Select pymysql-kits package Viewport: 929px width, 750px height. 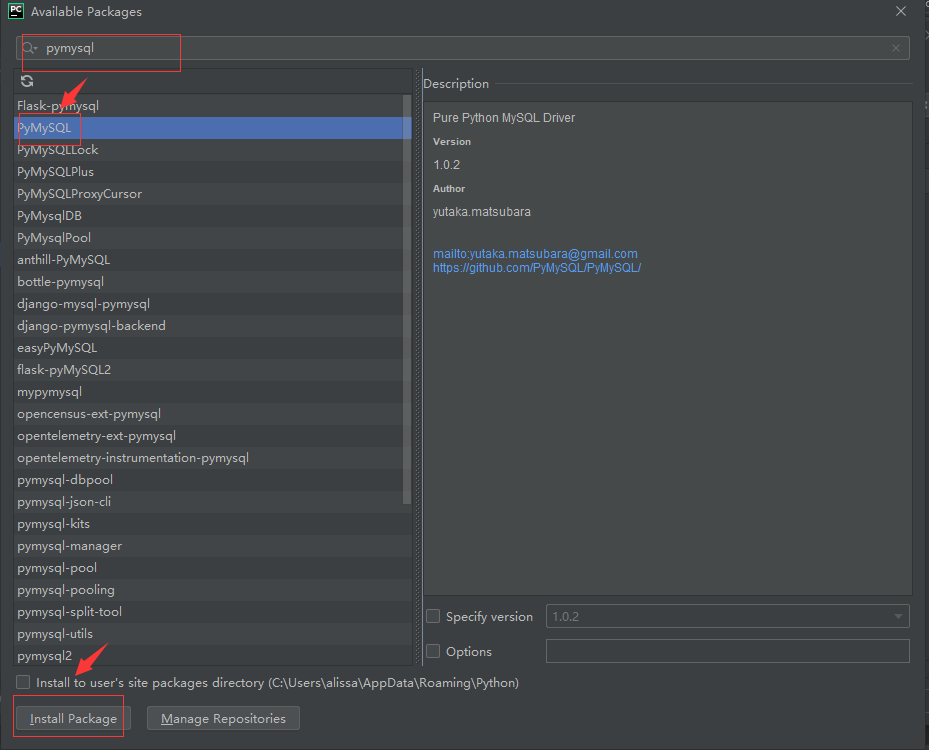(x=213, y=524)
